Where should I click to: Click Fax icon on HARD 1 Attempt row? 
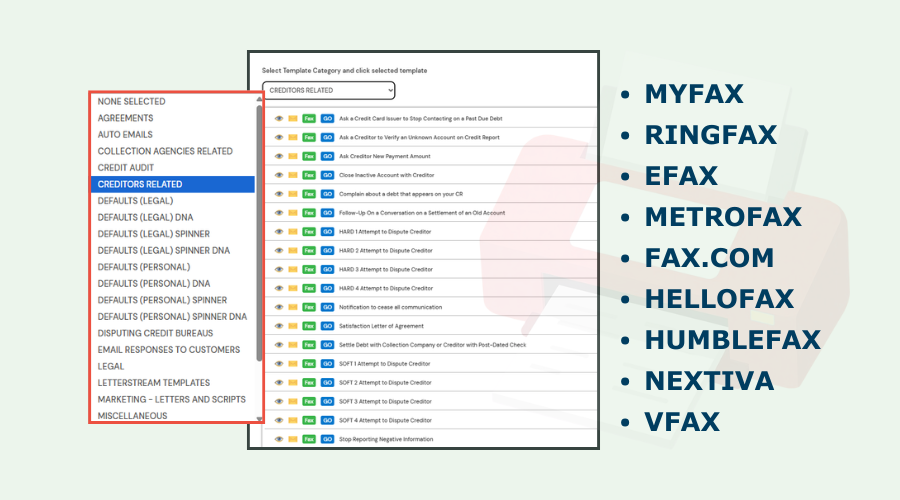coord(309,232)
